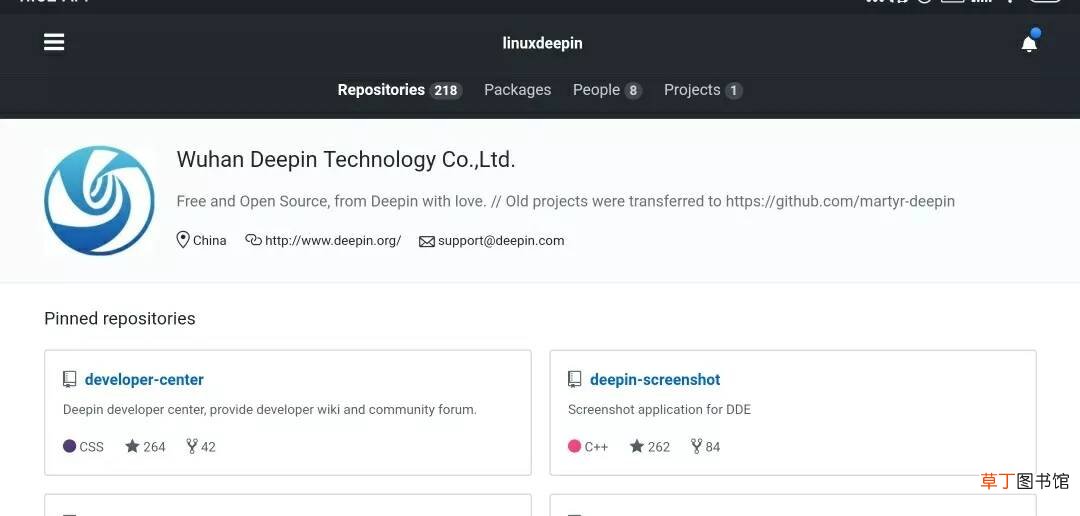
Task: Click the CSS language label
Action: coord(92,446)
